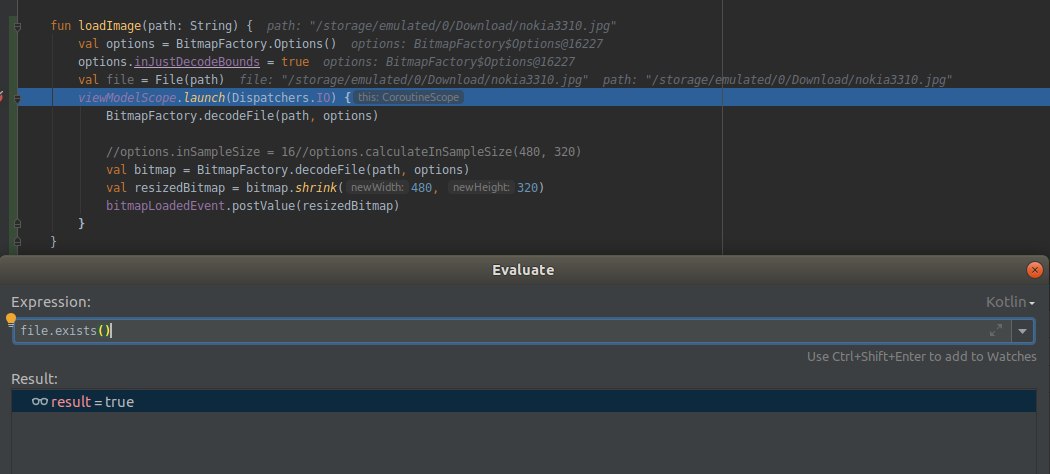Click the Result: label
Screen dimensions: 1050x474
pyautogui.click(x=35, y=379)
